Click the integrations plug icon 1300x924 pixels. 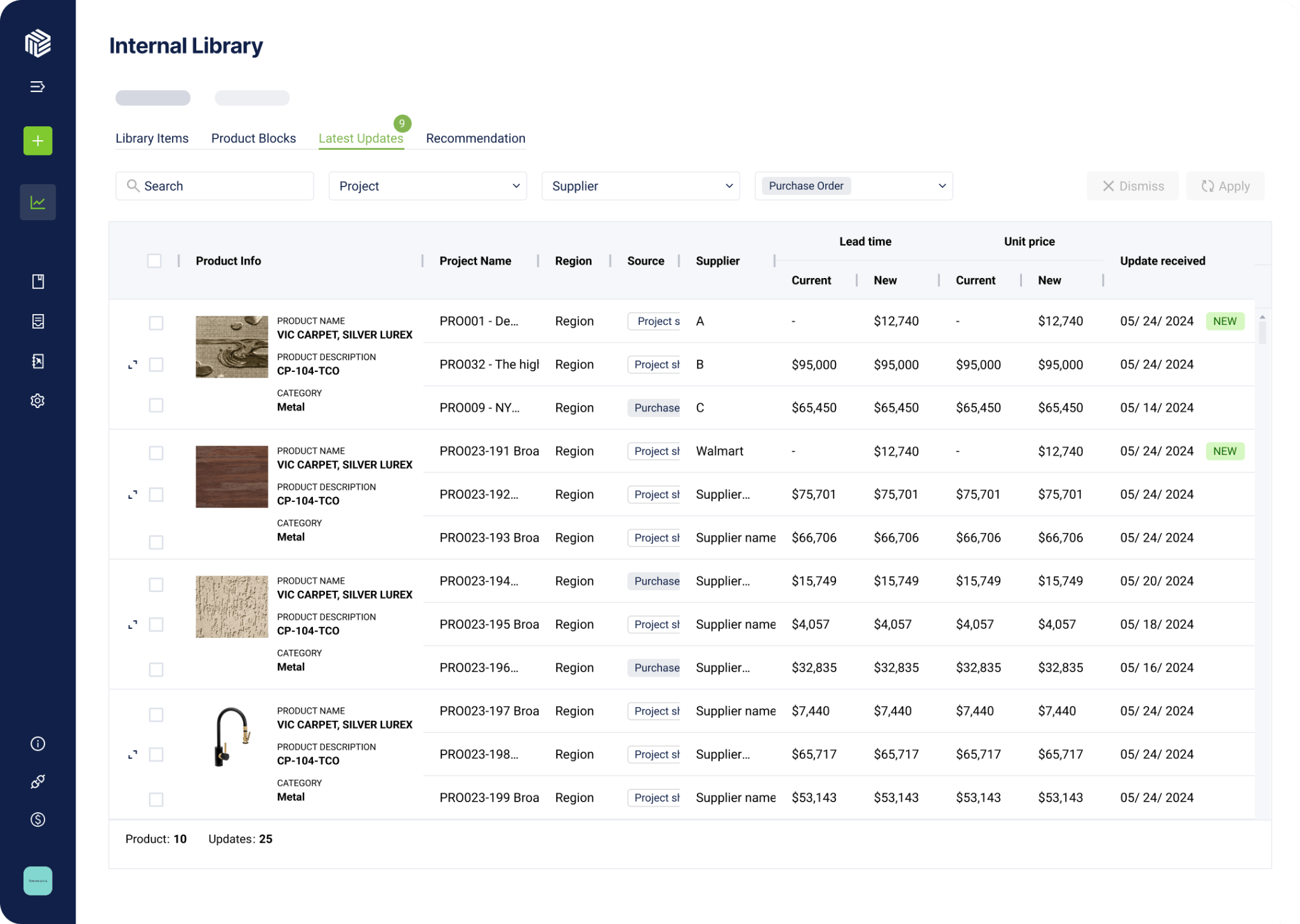coord(37,781)
